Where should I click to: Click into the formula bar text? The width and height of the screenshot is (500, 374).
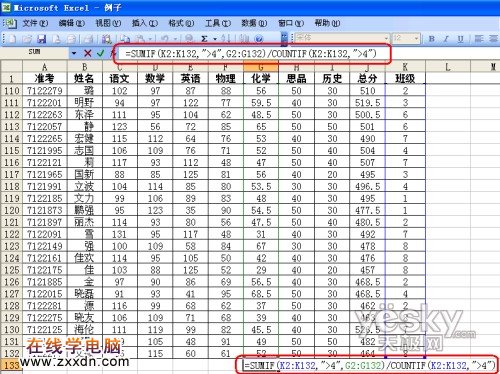pyautogui.click(x=251, y=53)
